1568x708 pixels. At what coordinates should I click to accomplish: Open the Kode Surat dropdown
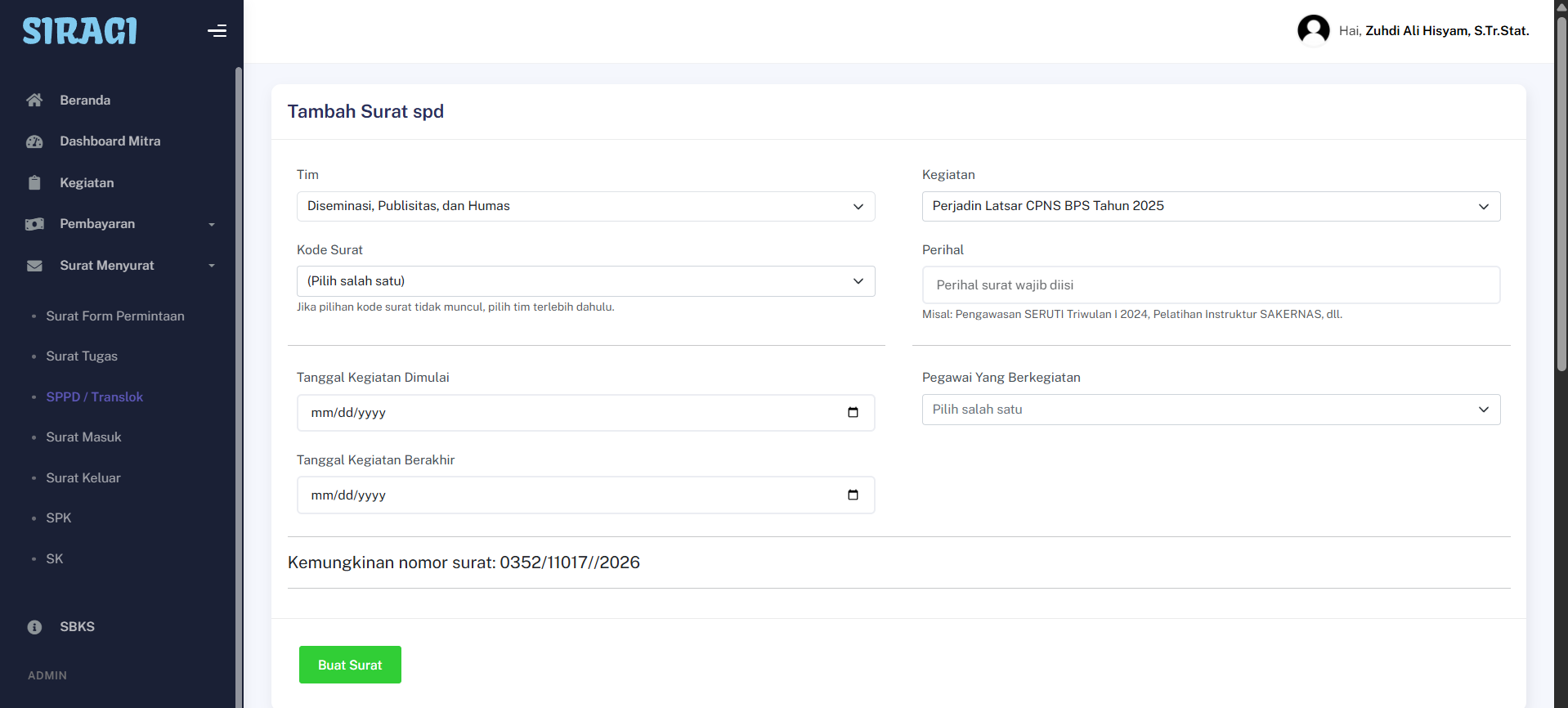[585, 281]
